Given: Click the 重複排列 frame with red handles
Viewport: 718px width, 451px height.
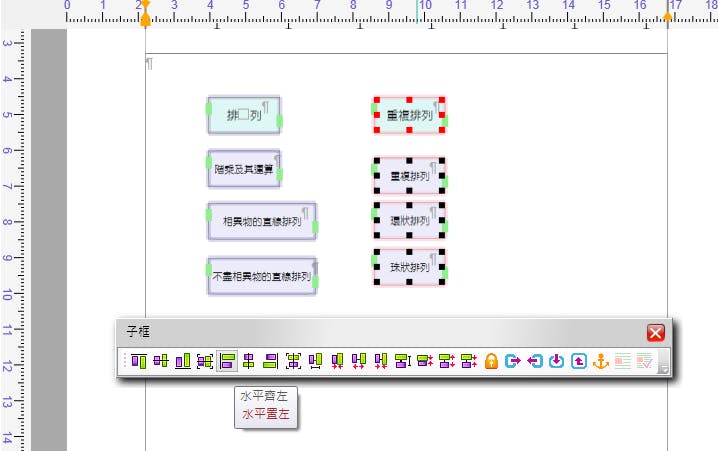Looking at the screenshot, I should pos(409,115).
